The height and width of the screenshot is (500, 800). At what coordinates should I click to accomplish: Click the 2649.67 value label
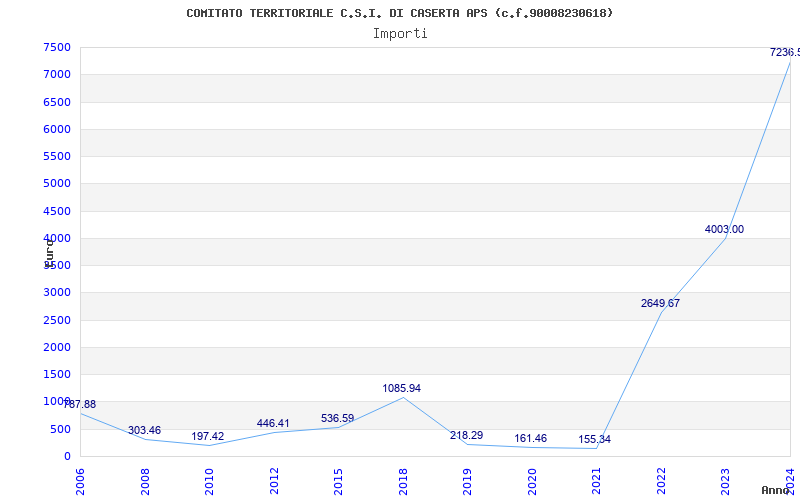(x=660, y=303)
